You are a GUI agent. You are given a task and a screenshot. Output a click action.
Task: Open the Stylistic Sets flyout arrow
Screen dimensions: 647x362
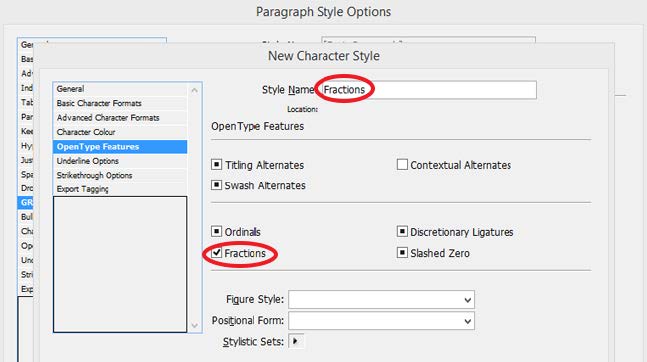click(295, 341)
